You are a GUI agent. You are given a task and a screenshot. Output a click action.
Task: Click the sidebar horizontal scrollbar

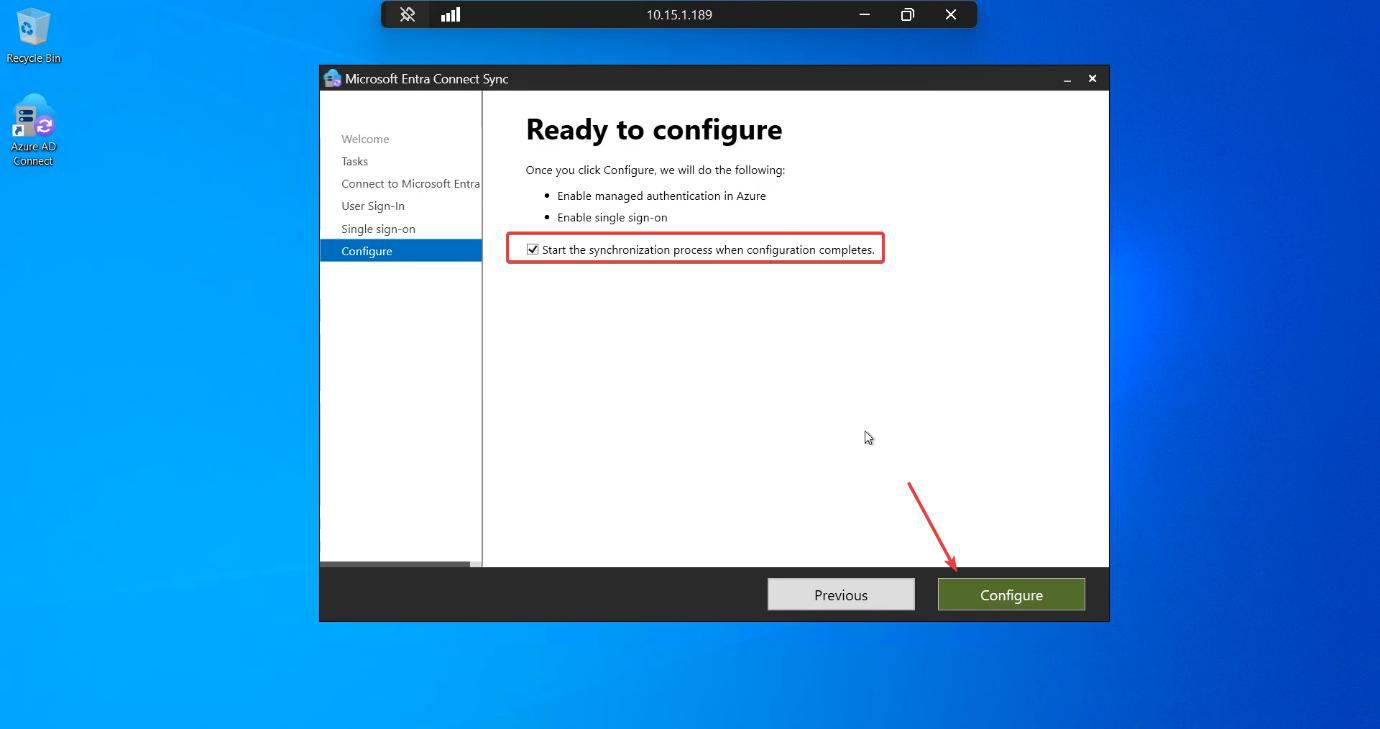coord(395,564)
